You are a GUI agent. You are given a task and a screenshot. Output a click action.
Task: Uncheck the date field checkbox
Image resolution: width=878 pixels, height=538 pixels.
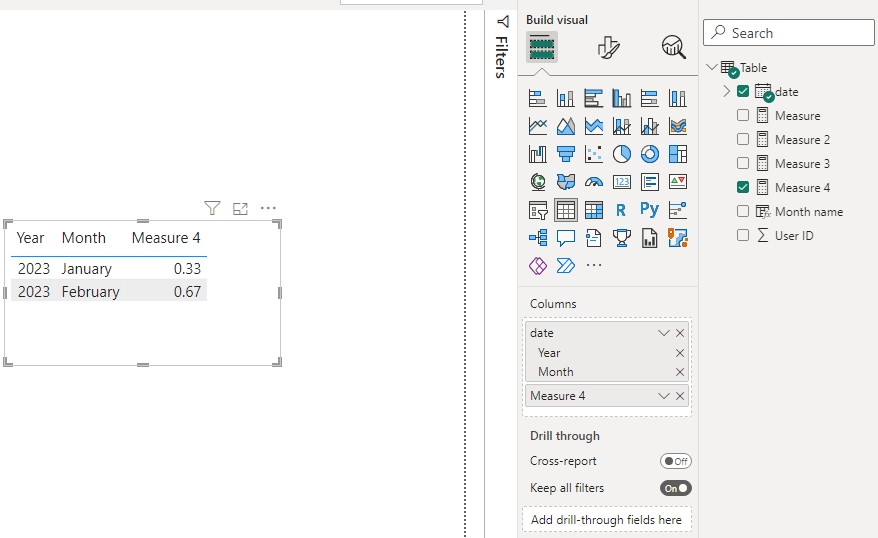click(x=743, y=91)
